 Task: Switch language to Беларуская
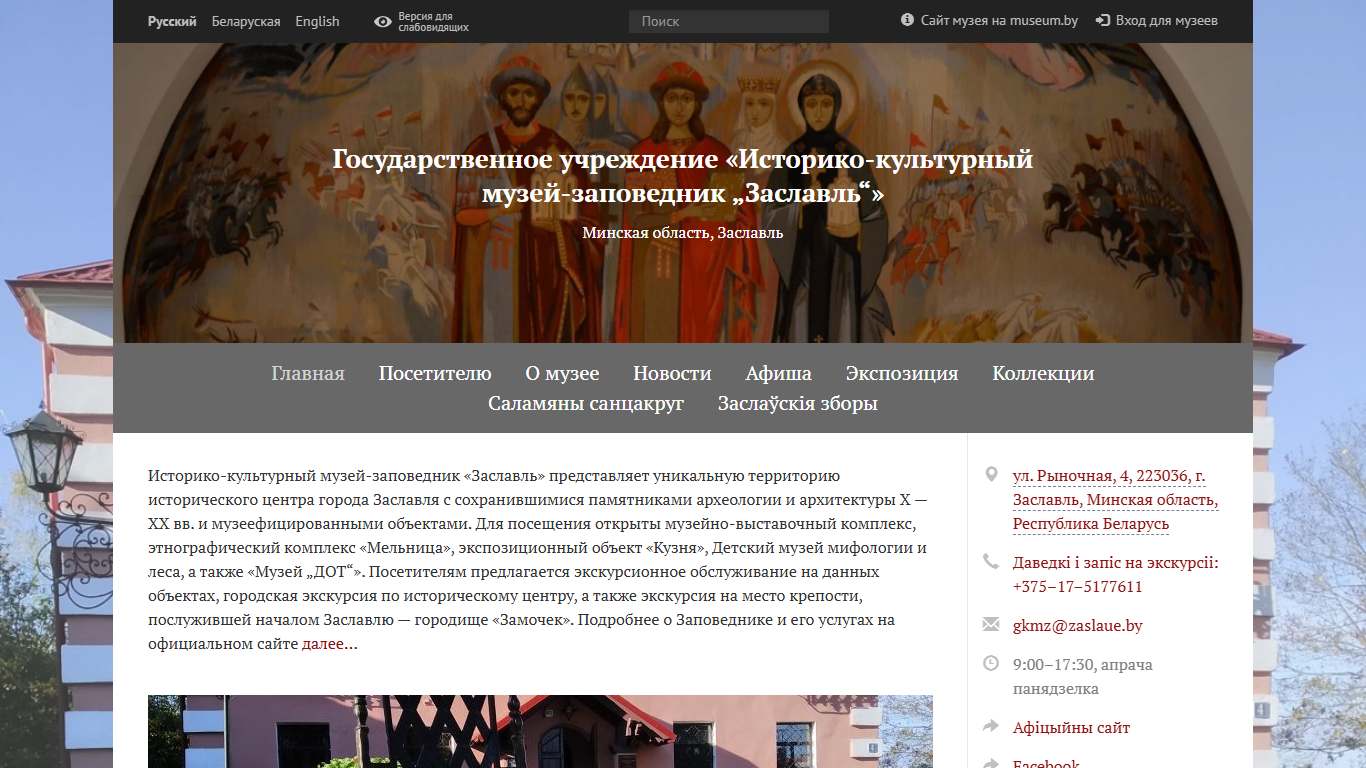246,21
